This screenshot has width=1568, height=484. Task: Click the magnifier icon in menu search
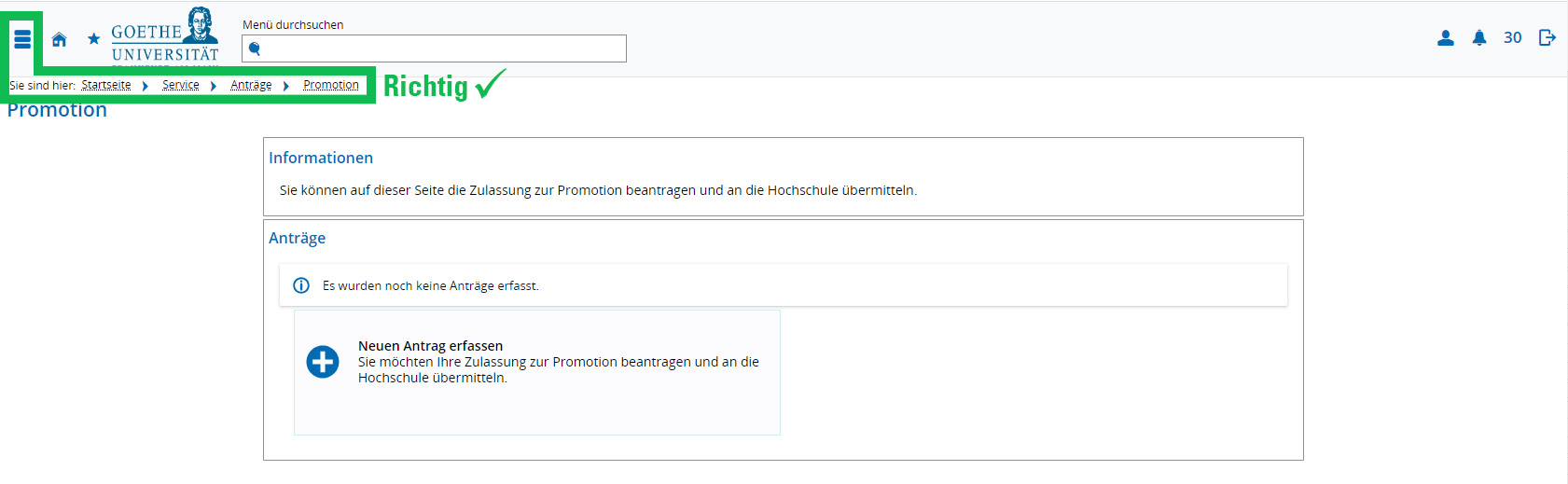tap(255, 49)
